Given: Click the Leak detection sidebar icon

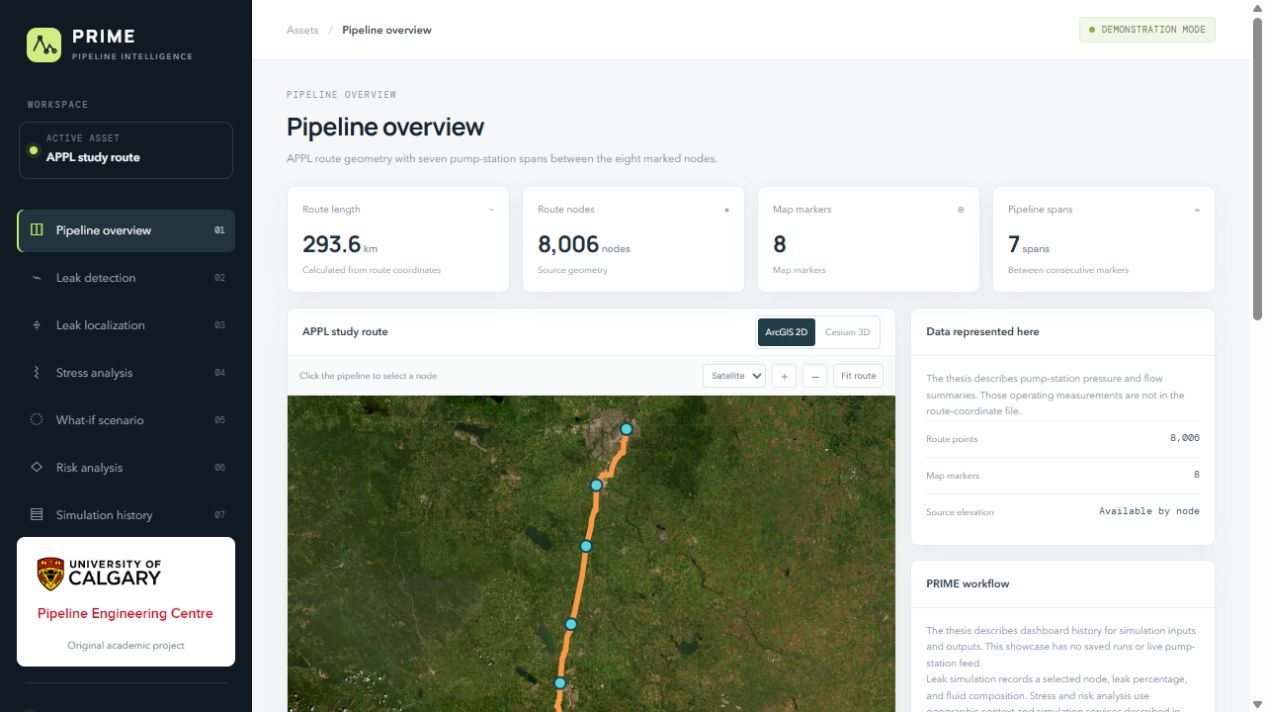Looking at the screenshot, I should click(37, 278).
